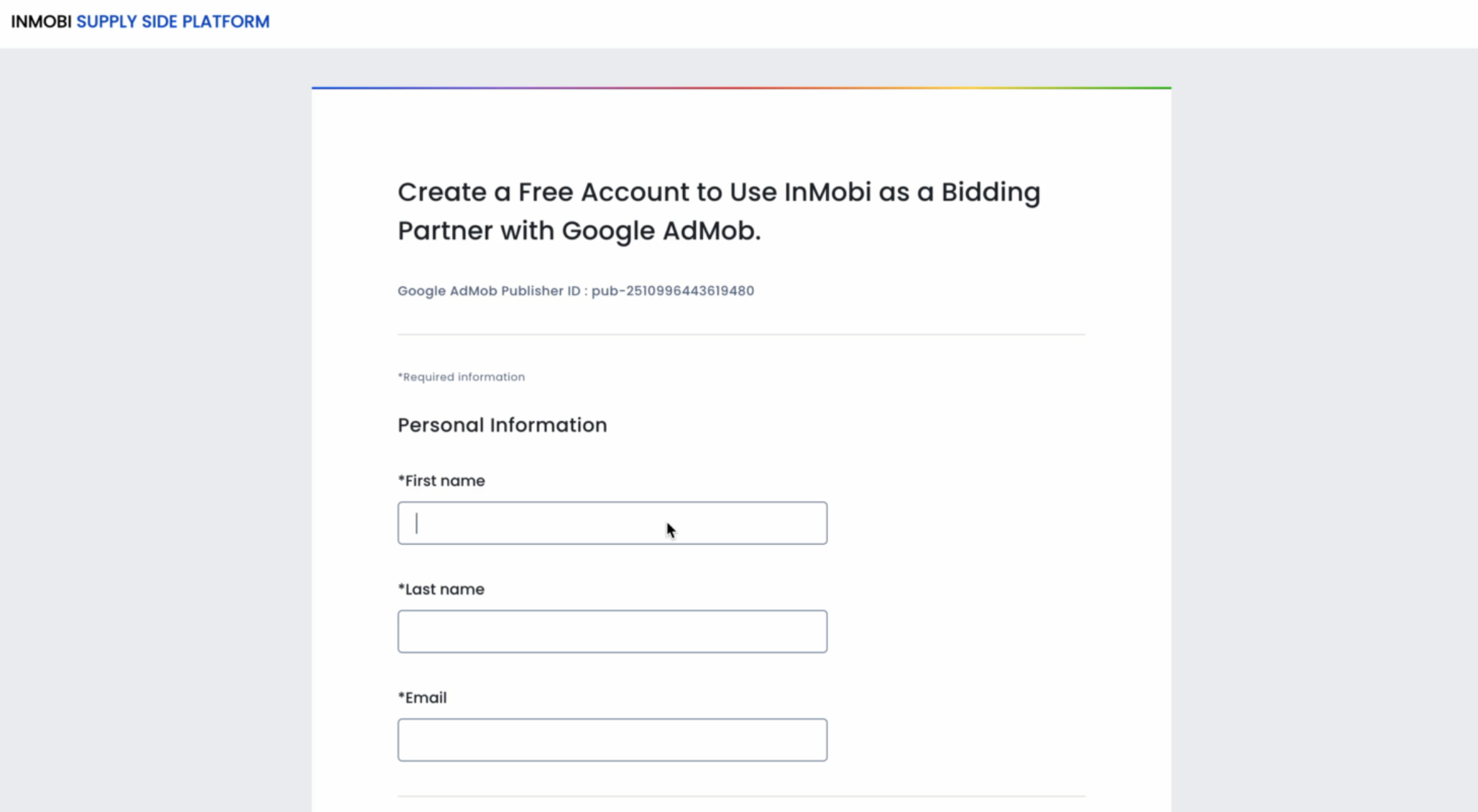Click the gray background left of the form
This screenshot has width=1478, height=812.
155,431
